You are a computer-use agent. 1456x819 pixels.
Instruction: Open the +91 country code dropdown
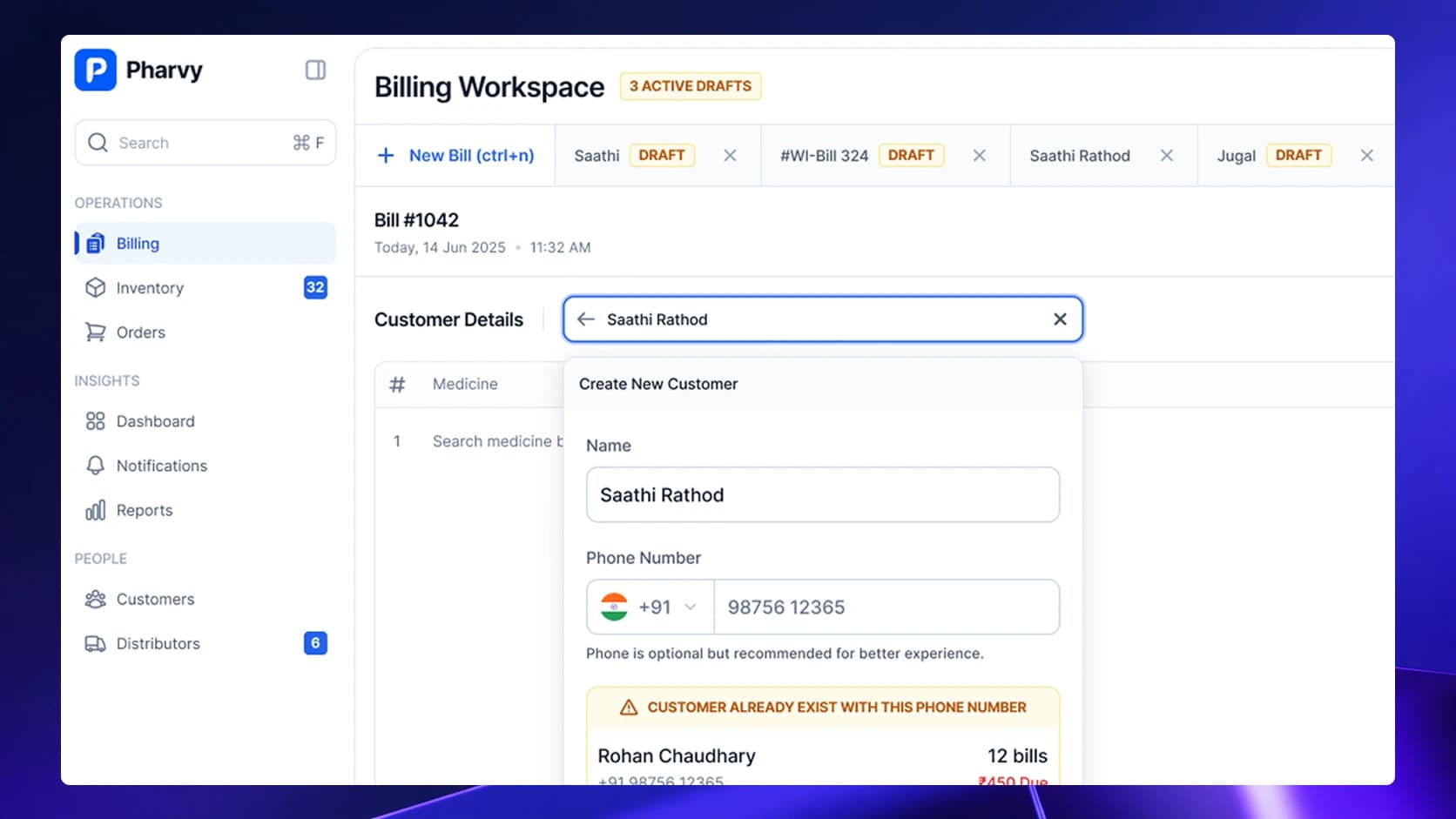[x=650, y=608]
